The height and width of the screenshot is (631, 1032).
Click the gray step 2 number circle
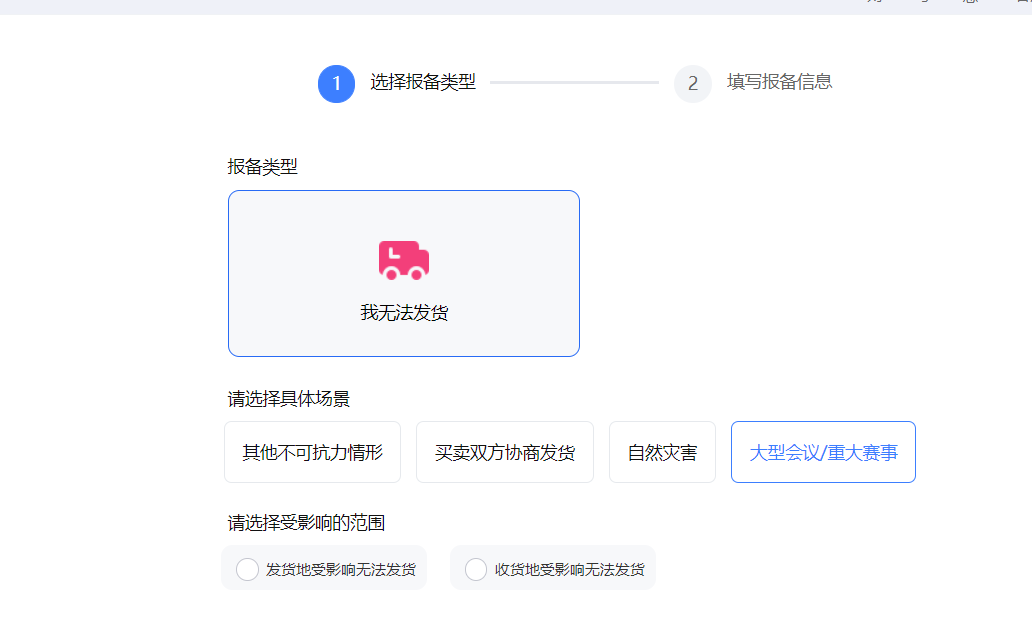[693, 83]
